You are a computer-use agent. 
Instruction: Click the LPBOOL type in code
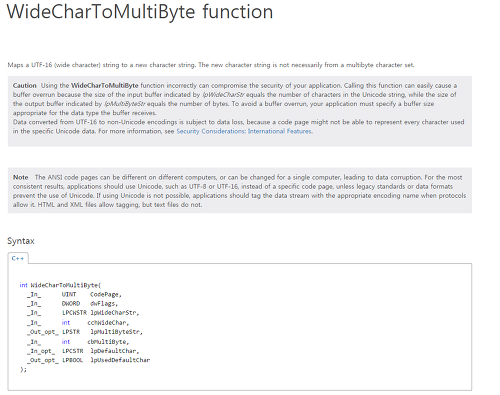pos(72,360)
